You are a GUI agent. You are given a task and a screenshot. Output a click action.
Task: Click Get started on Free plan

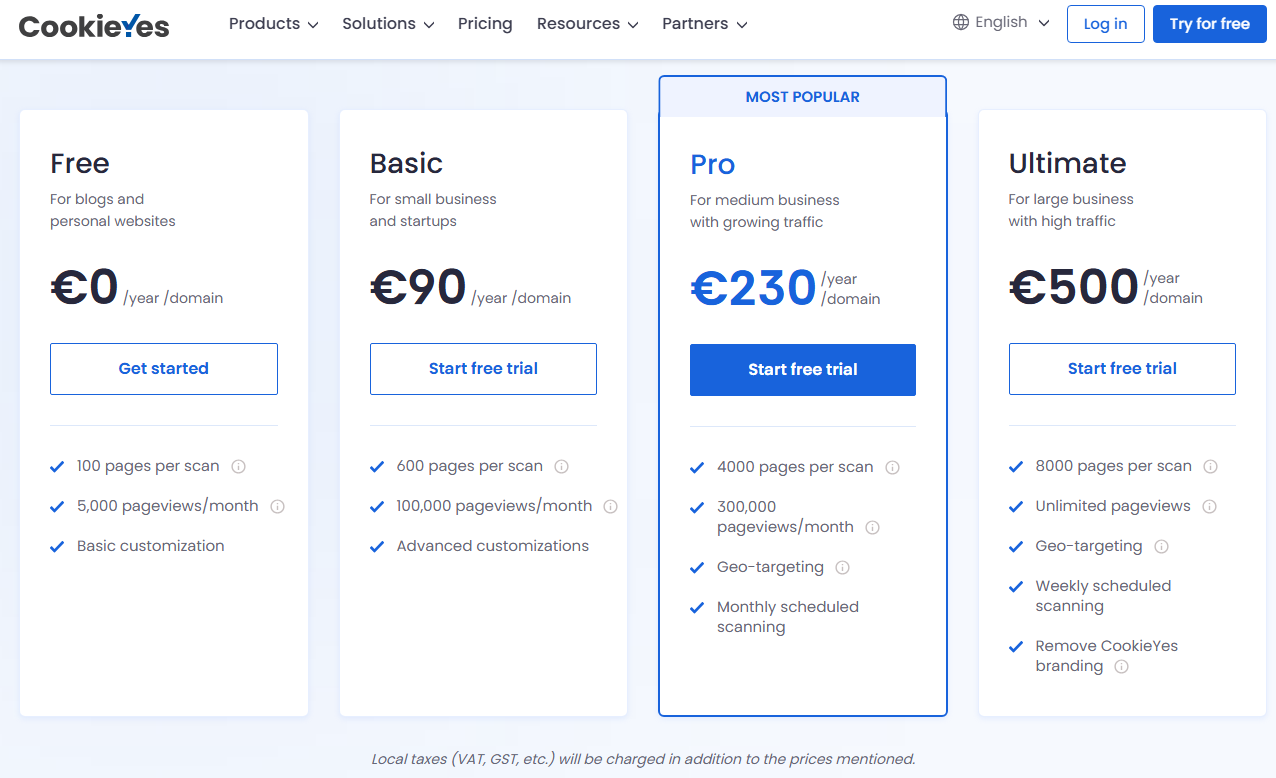[164, 369]
